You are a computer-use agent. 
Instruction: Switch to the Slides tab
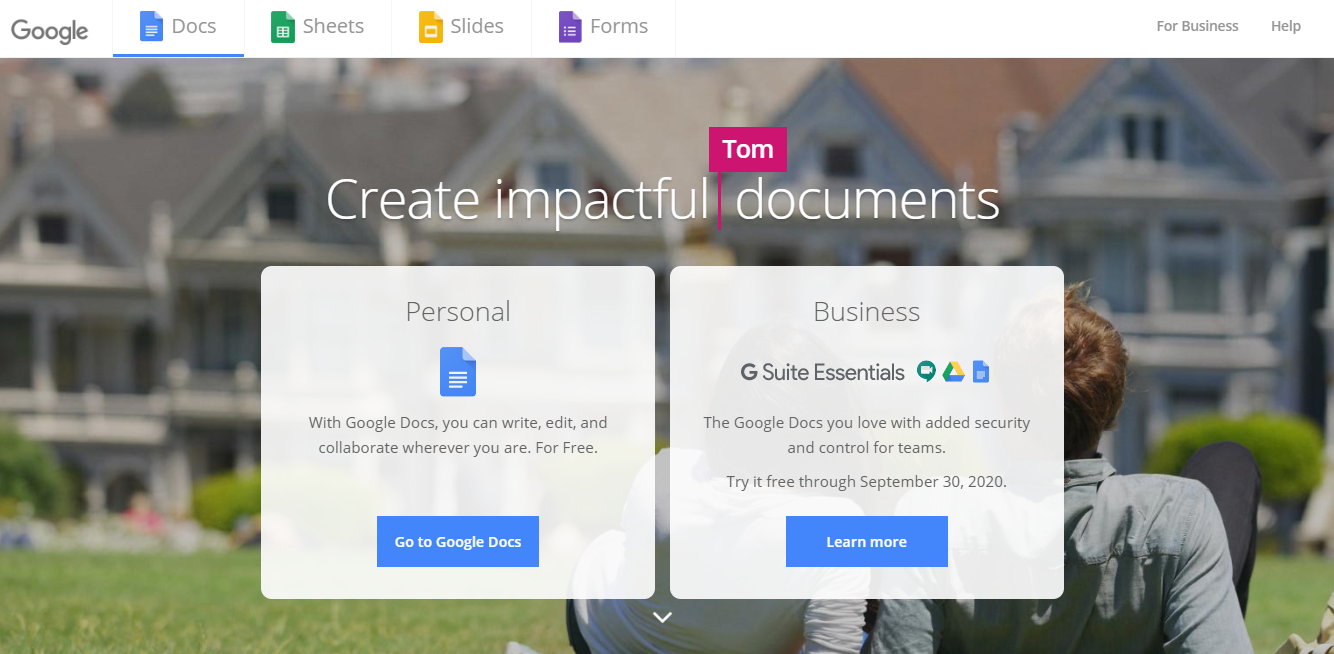pyautogui.click(x=461, y=28)
